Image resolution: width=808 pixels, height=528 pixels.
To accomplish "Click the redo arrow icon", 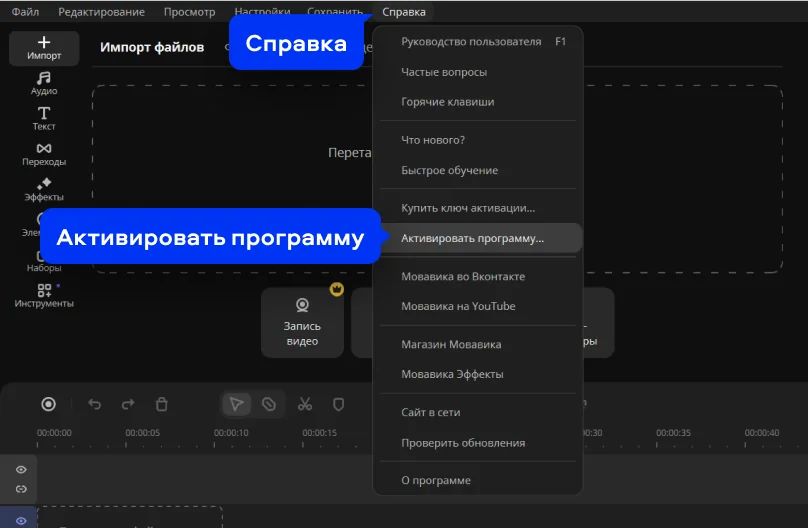I will 128,404.
